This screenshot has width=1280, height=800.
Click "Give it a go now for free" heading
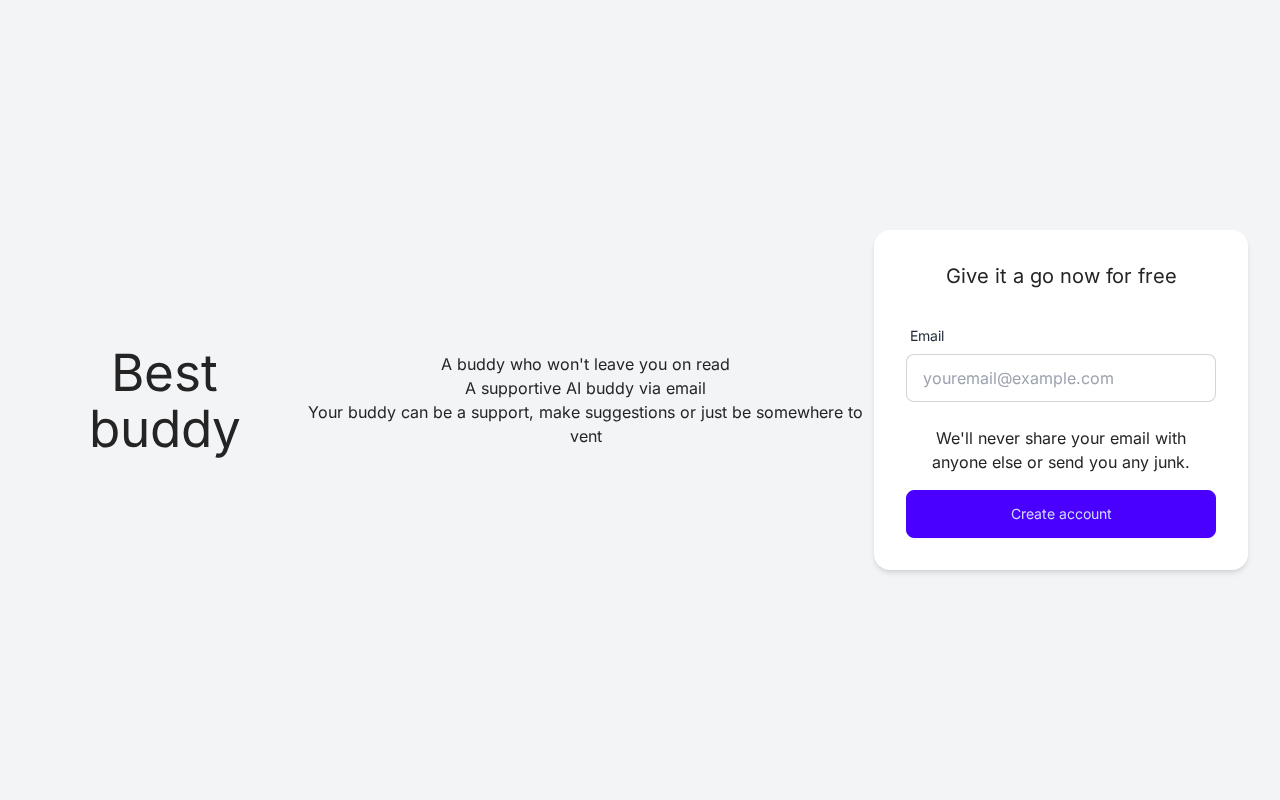1061,276
